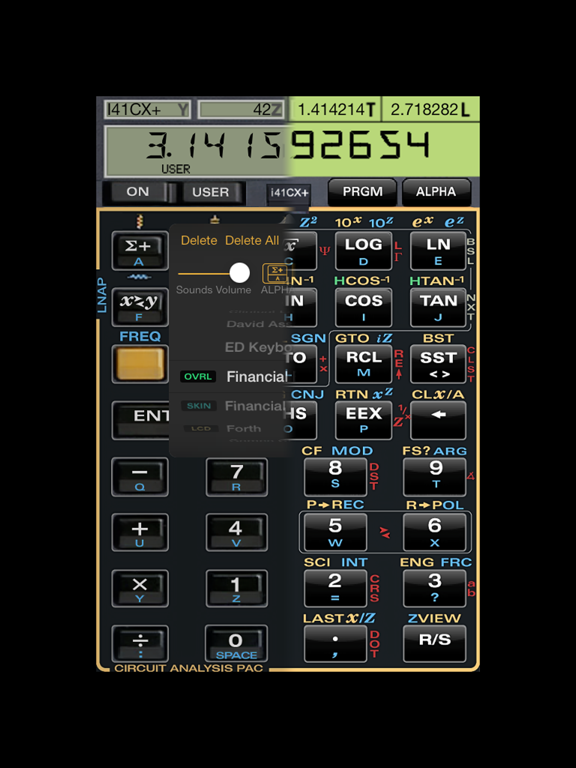
Task: Tap the SST key
Action: tap(438, 364)
